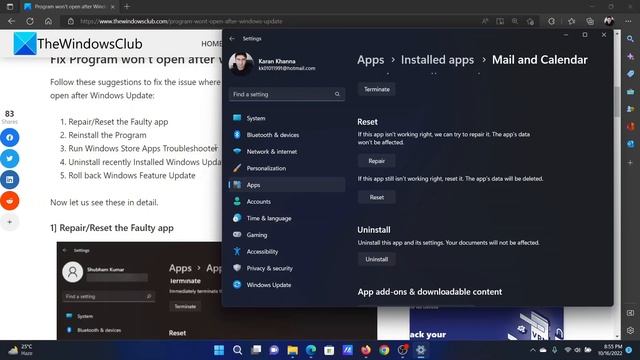Share article on Reddit
Screen dimensions: 640x360
(10, 201)
